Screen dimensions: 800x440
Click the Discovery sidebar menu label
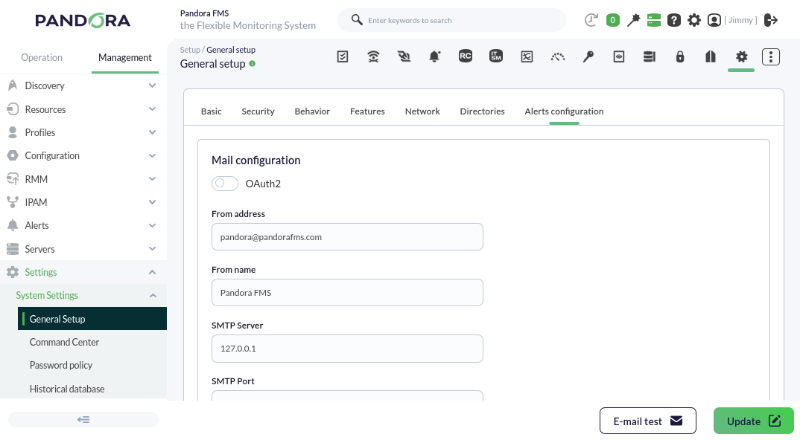click(44, 85)
